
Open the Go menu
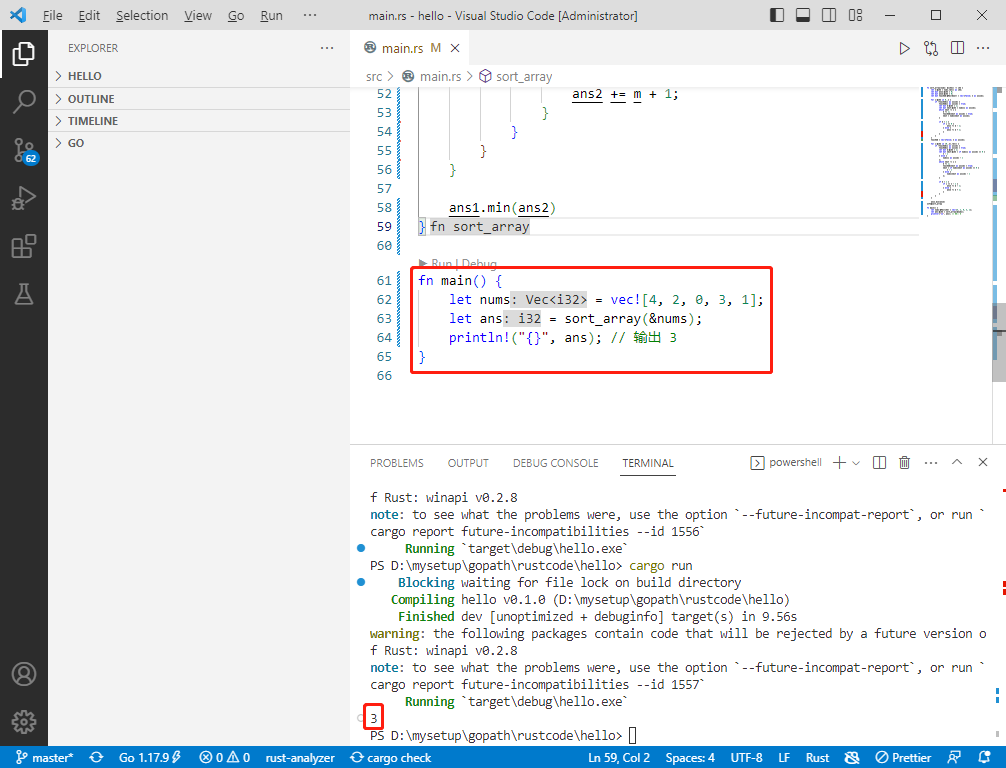pos(236,15)
